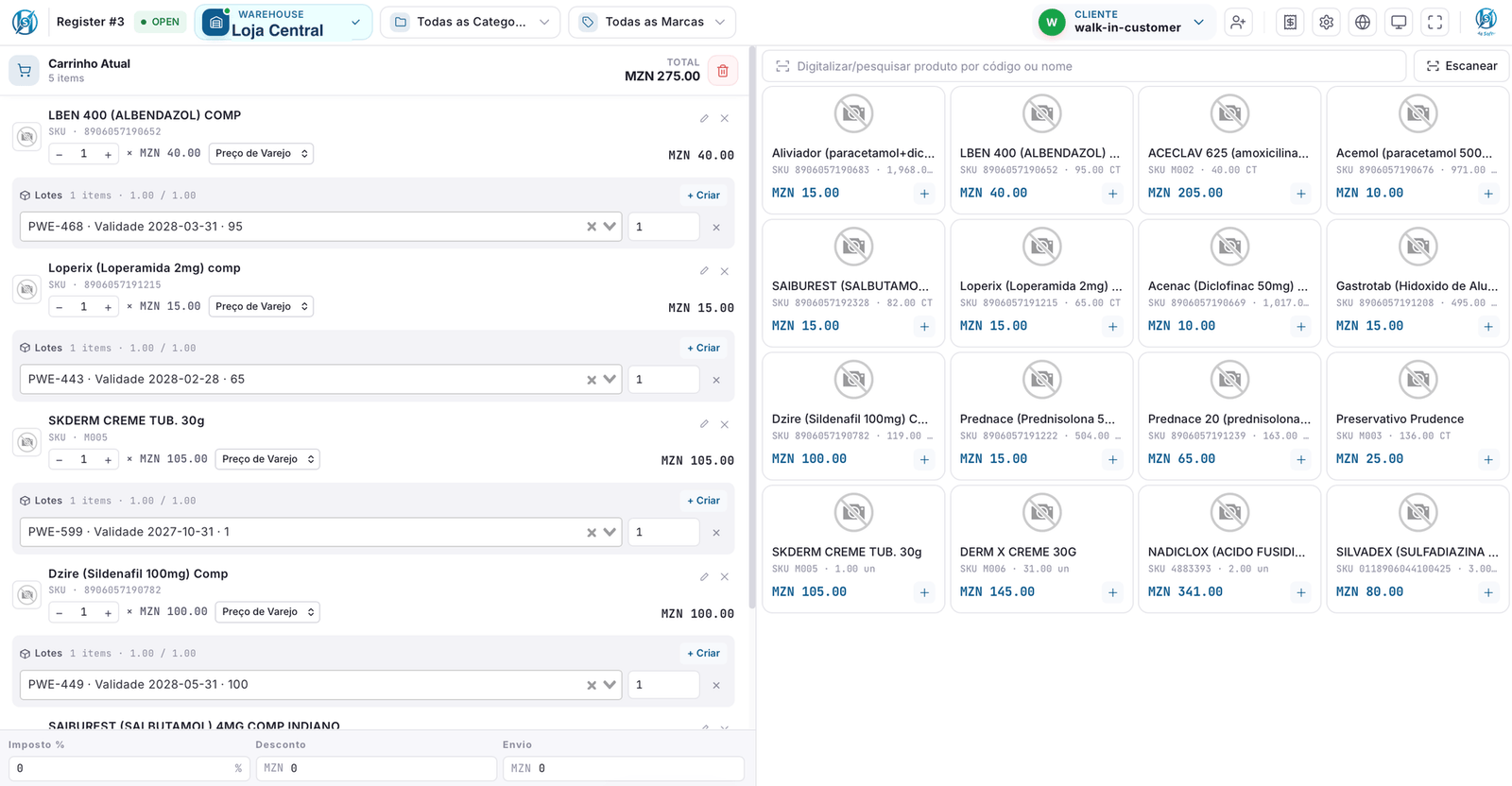Open price type dropdown for Loperix

[261, 306]
